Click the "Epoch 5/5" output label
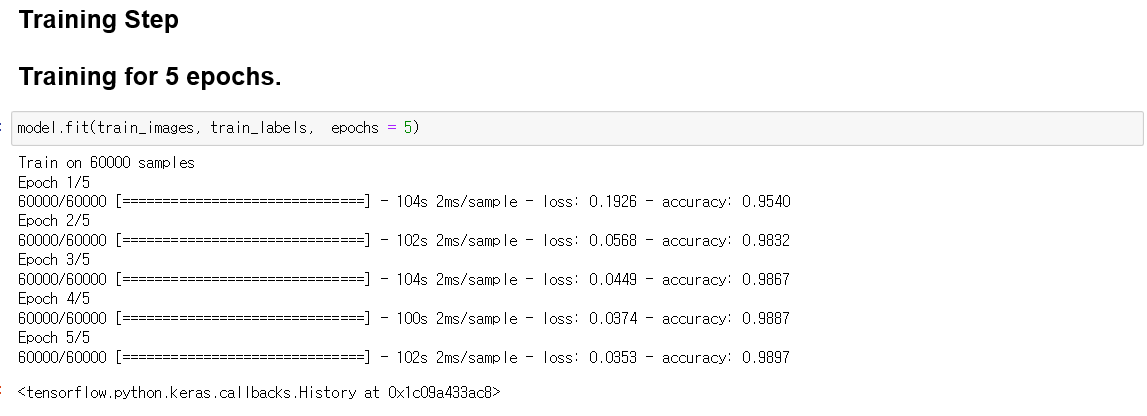Image resolution: width=1147 pixels, height=416 pixels. (x=54, y=338)
